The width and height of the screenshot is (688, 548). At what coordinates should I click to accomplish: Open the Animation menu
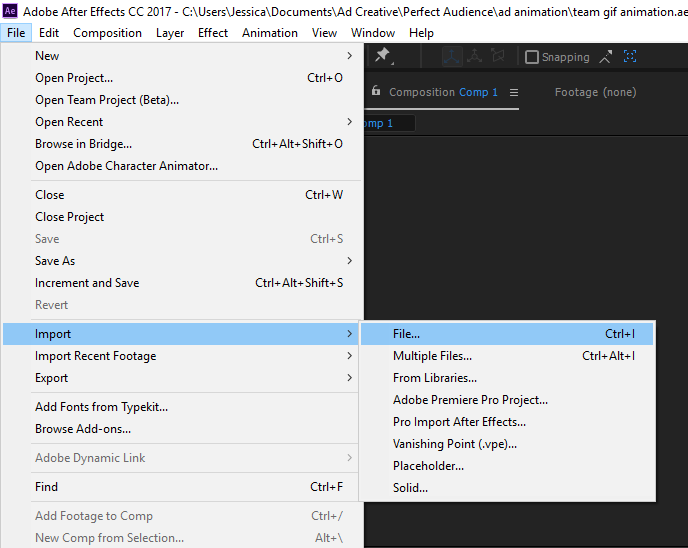pos(270,33)
